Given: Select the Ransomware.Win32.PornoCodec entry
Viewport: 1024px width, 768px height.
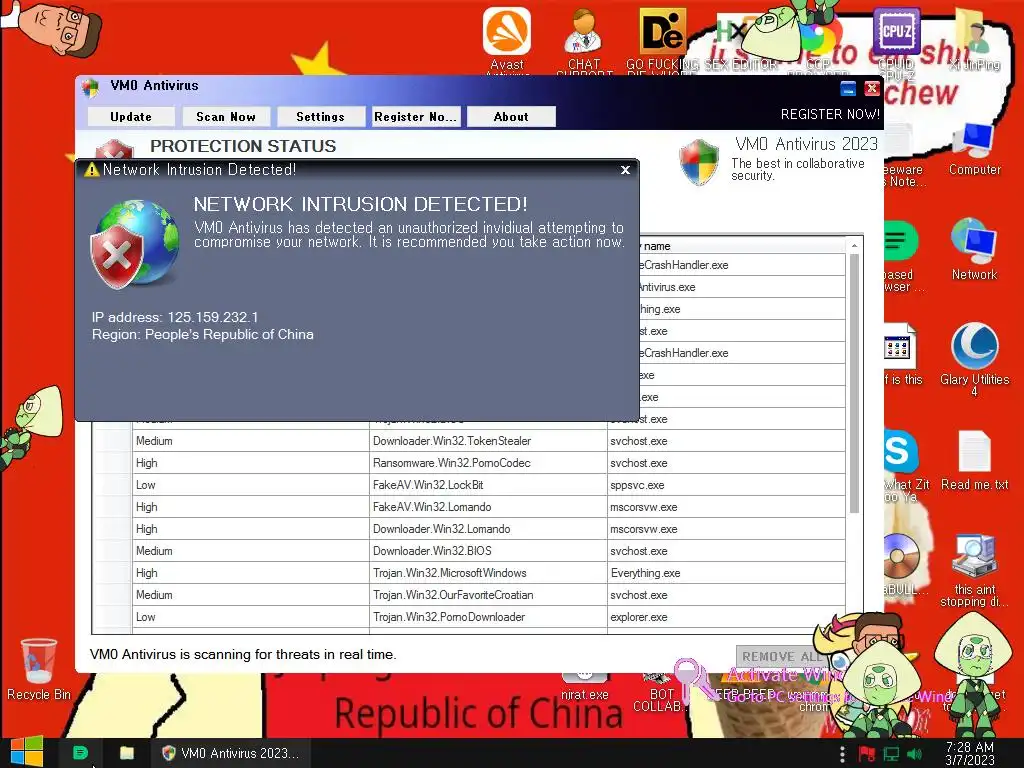Looking at the screenshot, I should coord(488,463).
